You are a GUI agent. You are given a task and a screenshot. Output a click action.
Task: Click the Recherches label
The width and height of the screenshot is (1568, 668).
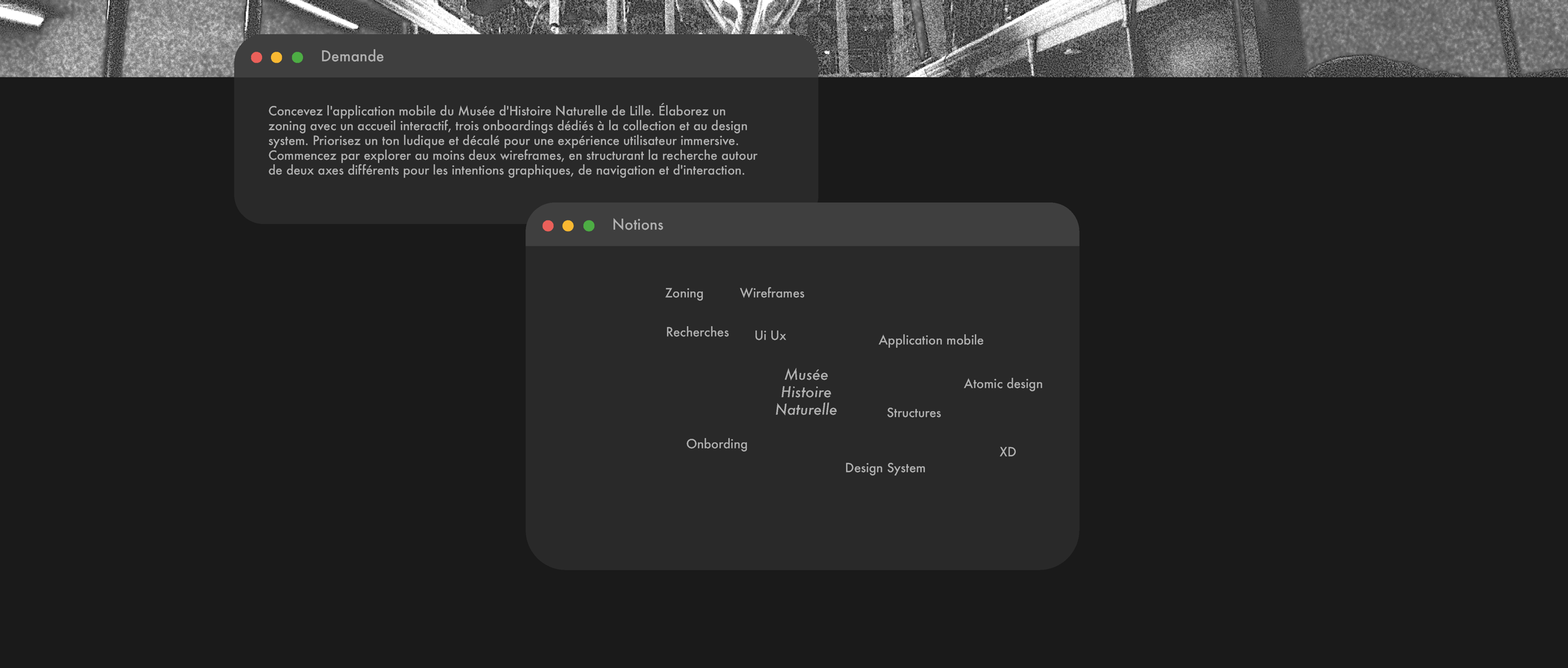697,332
